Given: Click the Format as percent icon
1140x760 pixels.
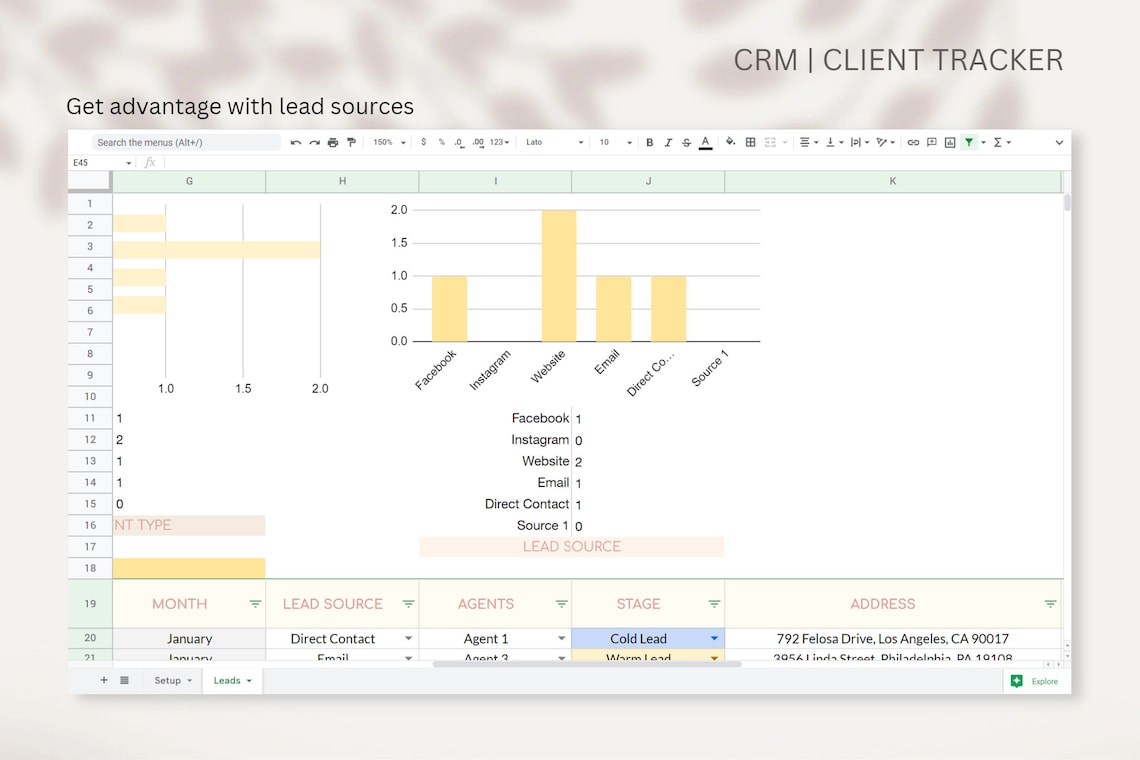Looking at the screenshot, I should tap(441, 142).
